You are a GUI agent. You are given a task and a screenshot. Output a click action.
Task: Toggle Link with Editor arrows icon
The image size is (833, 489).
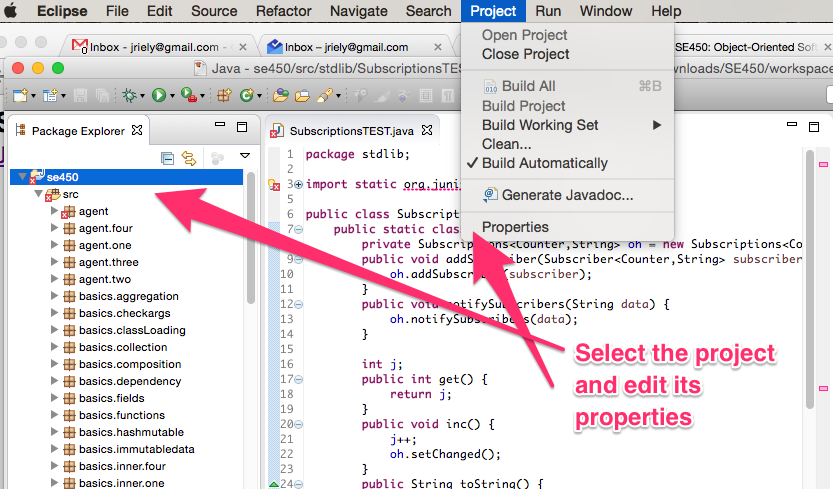point(188,157)
